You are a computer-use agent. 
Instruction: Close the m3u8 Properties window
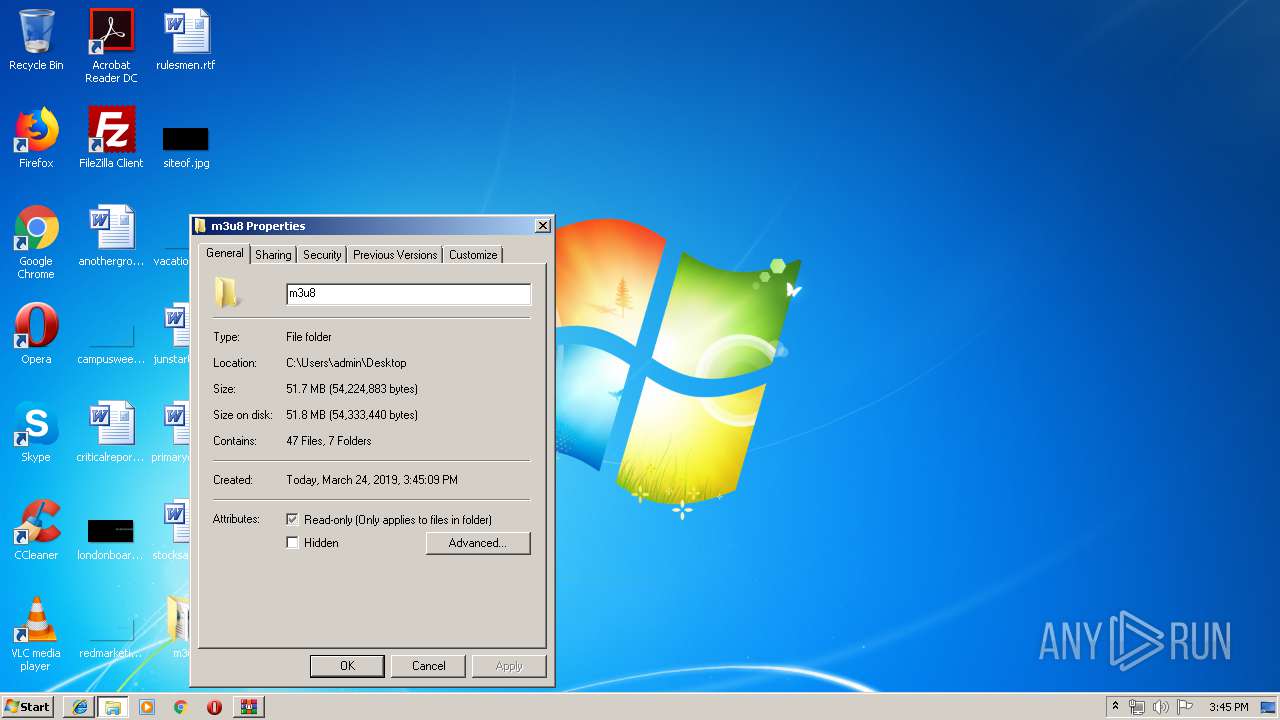click(543, 226)
